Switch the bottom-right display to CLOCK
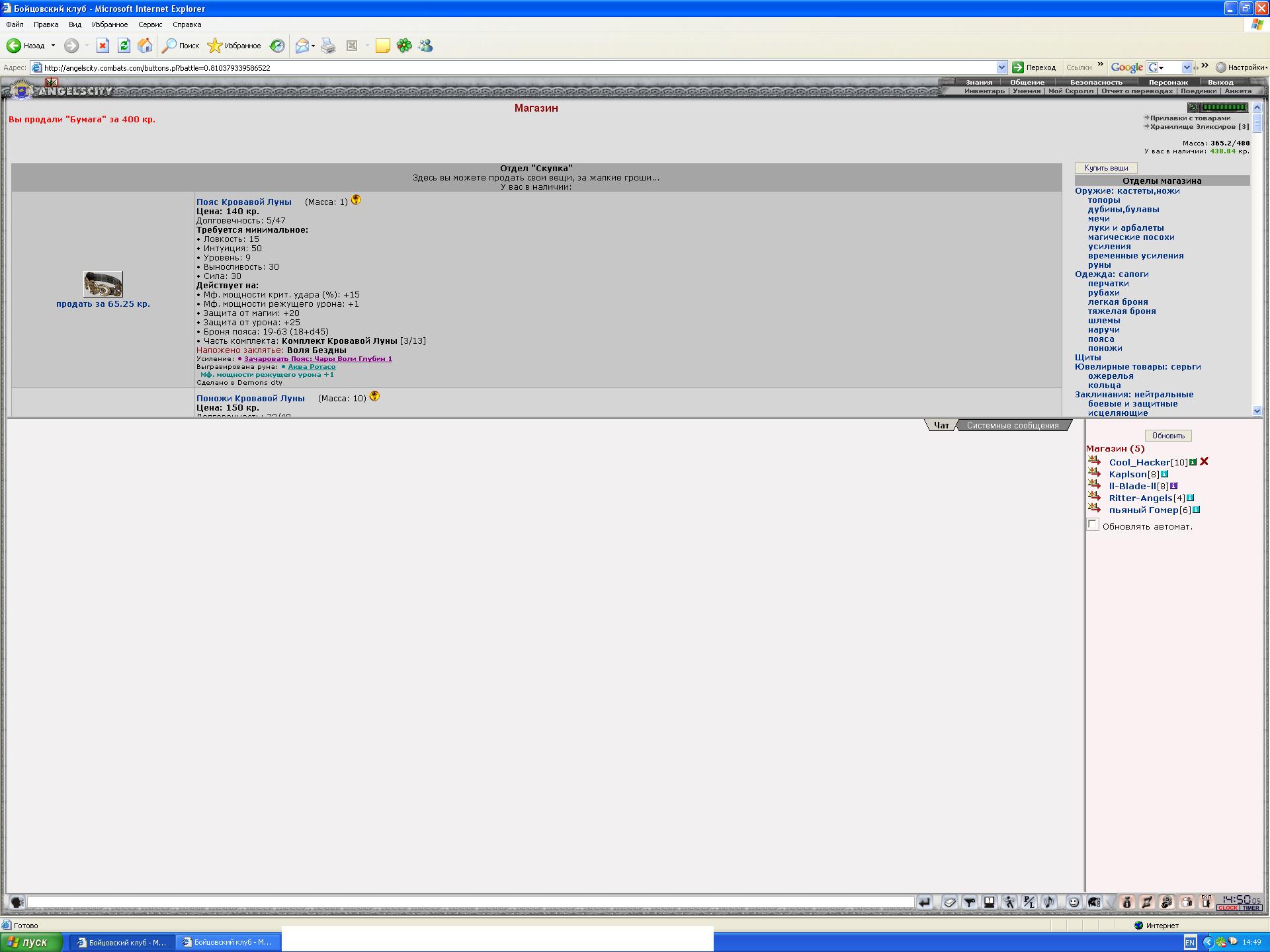This screenshot has height=952, width=1270. point(1228,908)
